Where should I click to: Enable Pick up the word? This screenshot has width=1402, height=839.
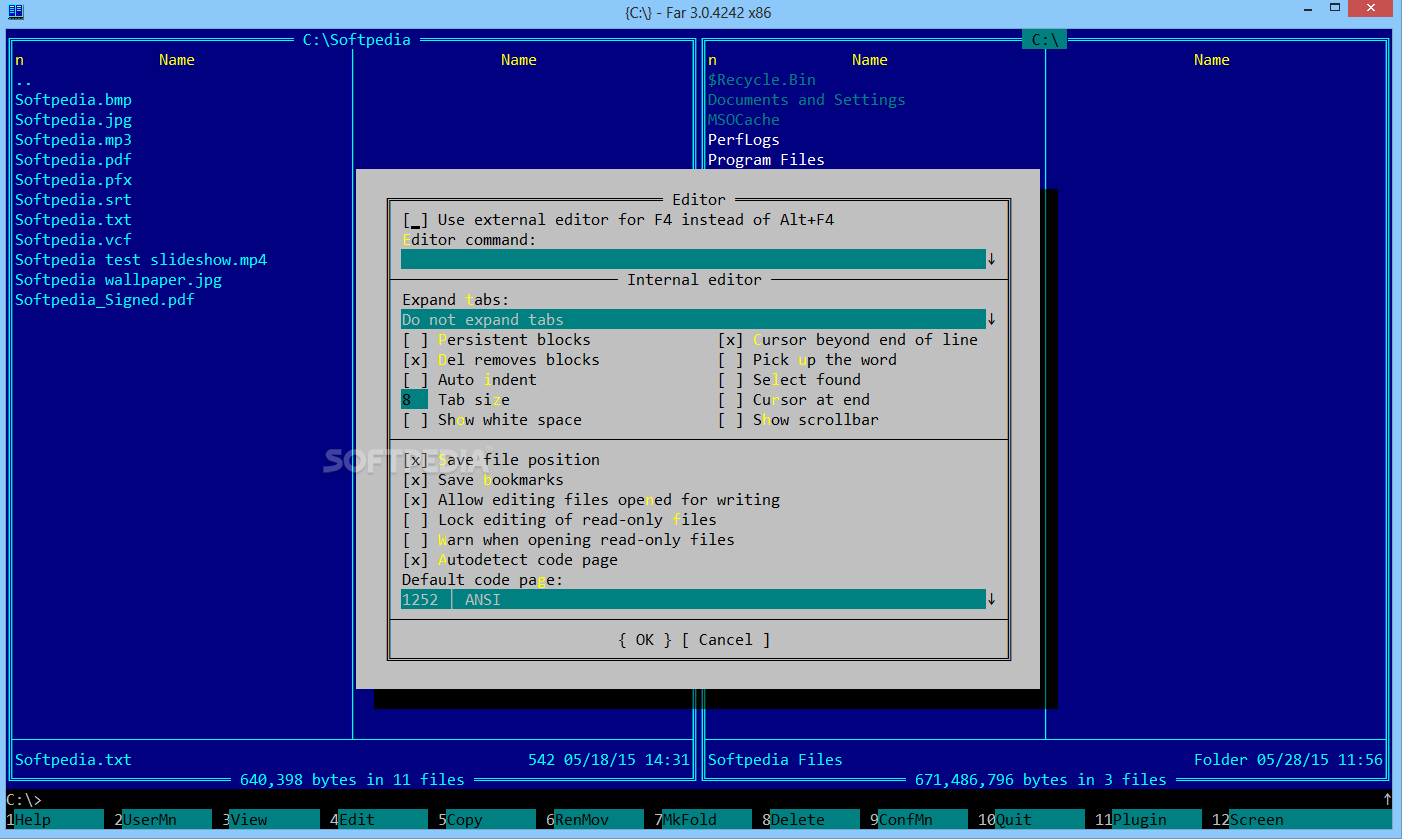[731, 360]
